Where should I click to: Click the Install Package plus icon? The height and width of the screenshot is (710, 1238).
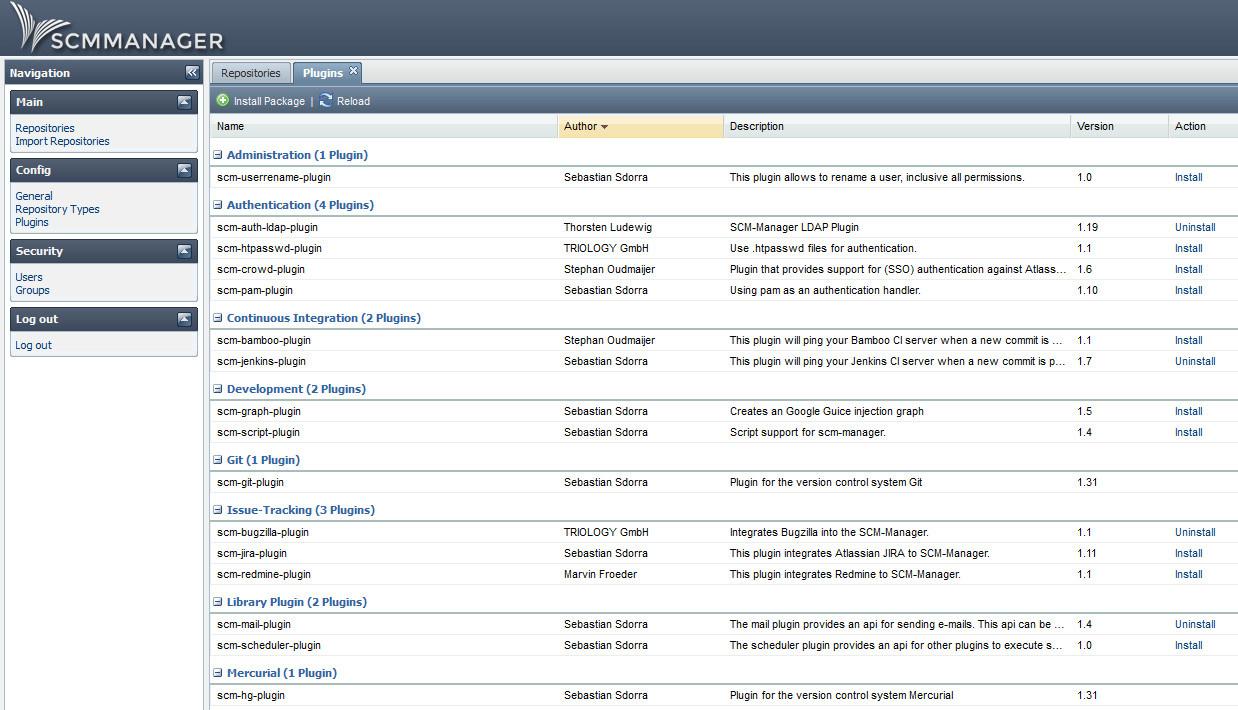pyautogui.click(x=223, y=100)
